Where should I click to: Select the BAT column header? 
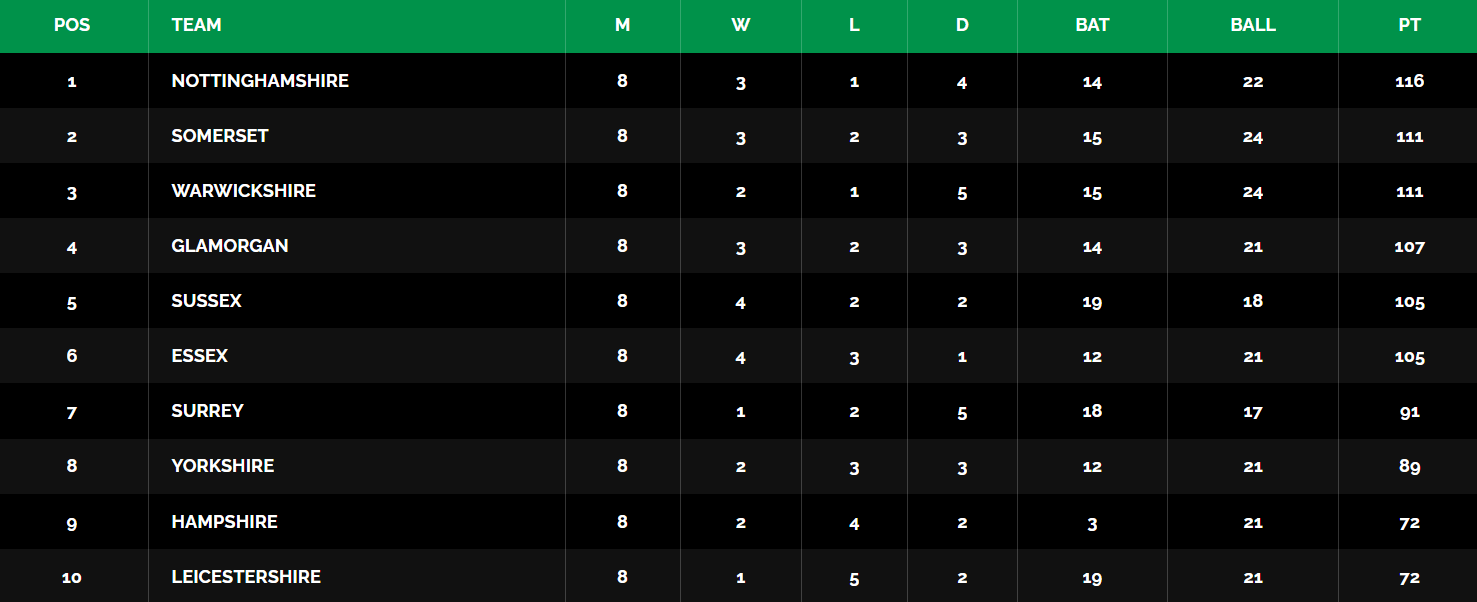(1092, 25)
